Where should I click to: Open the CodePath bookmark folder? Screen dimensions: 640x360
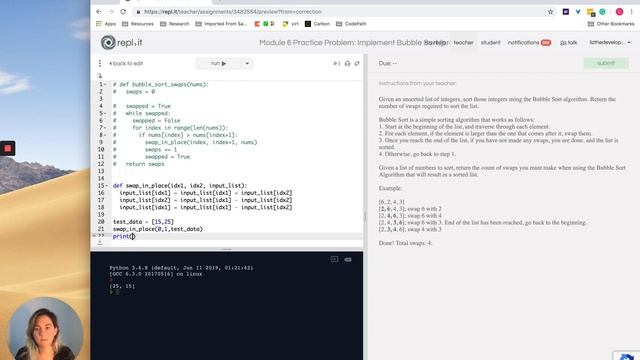coord(351,24)
